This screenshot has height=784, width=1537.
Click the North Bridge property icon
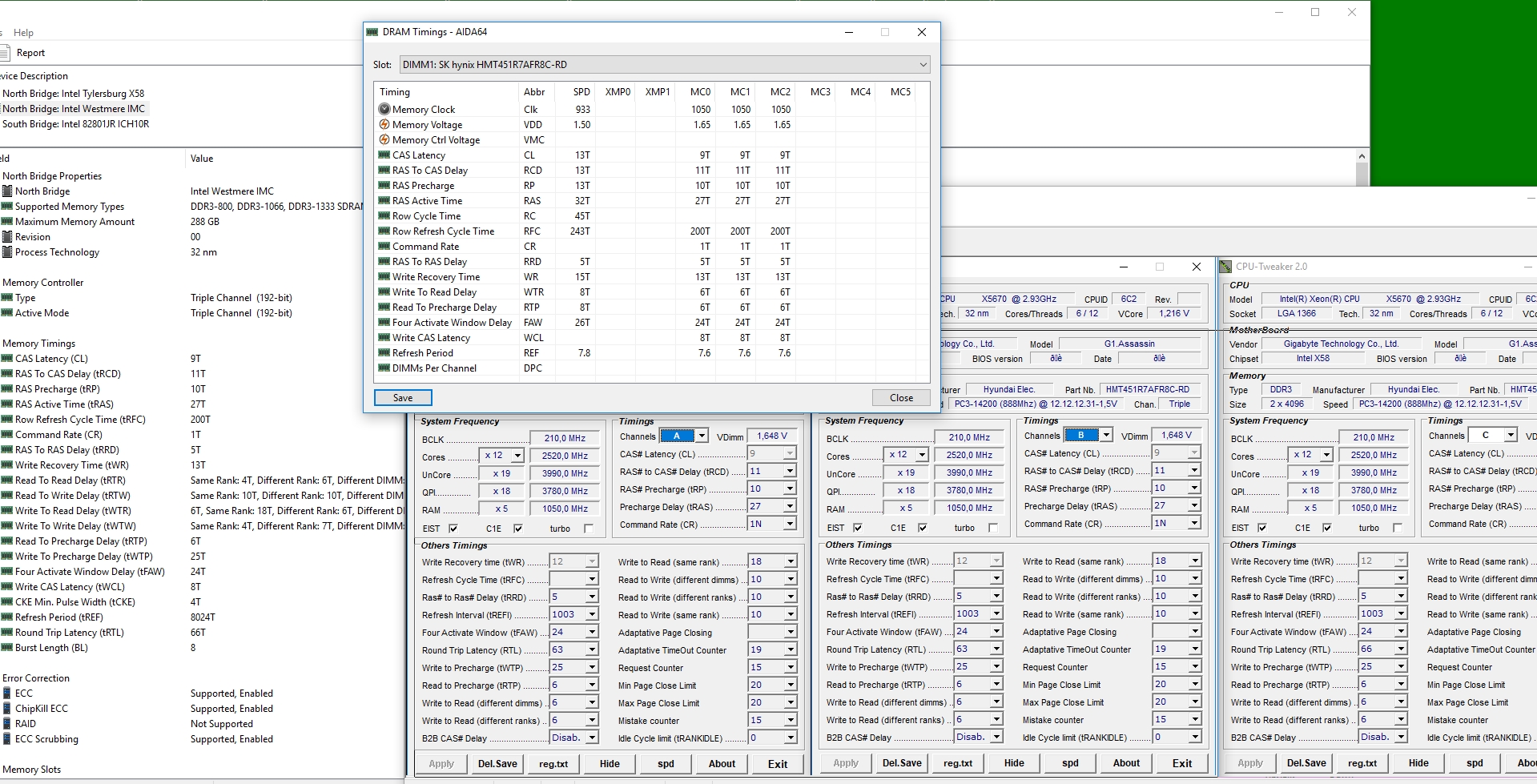tap(7, 191)
